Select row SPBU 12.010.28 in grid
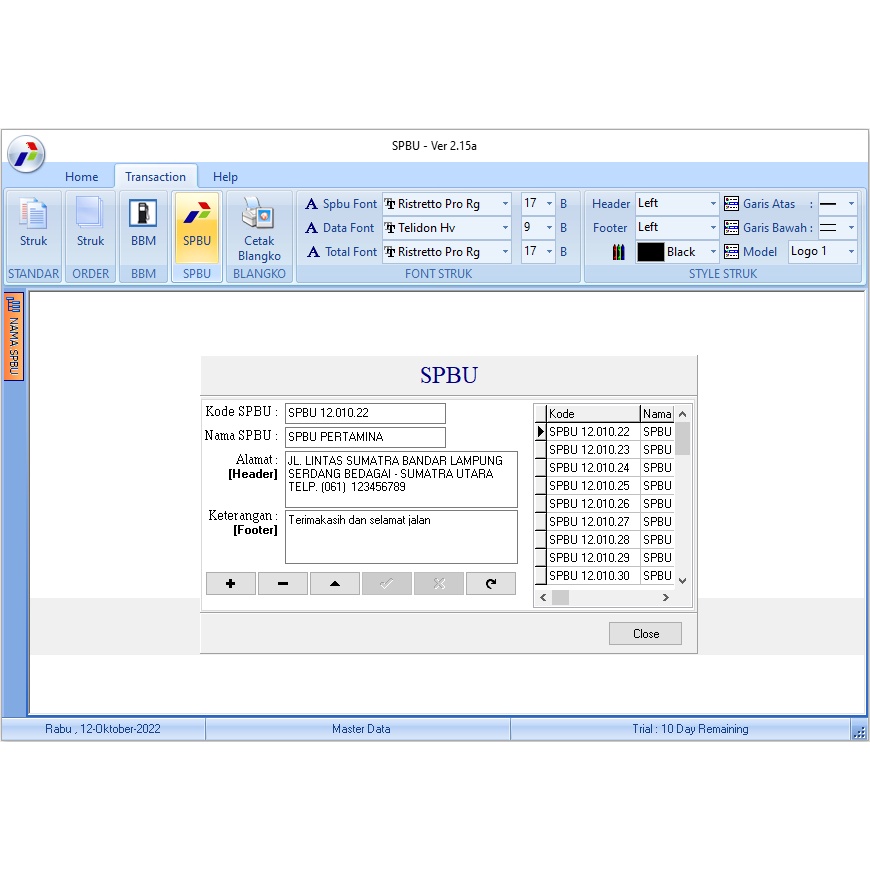 [605, 539]
